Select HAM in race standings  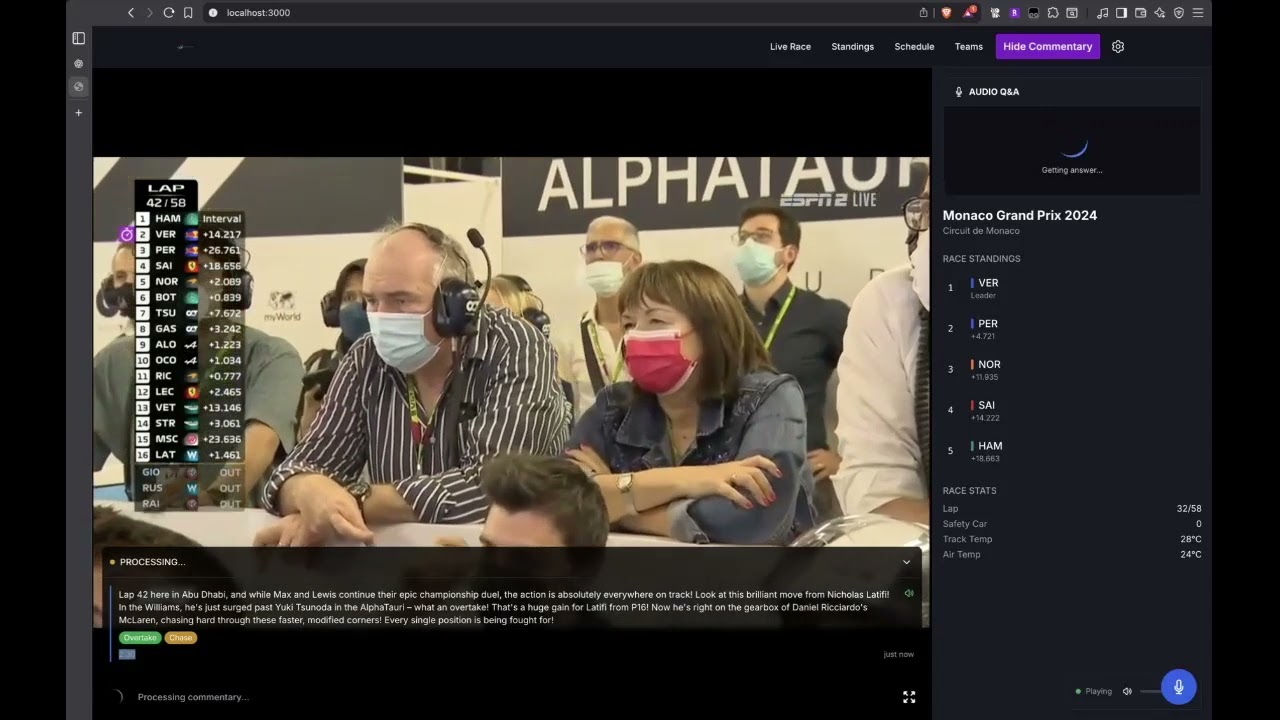pyautogui.click(x=1071, y=452)
